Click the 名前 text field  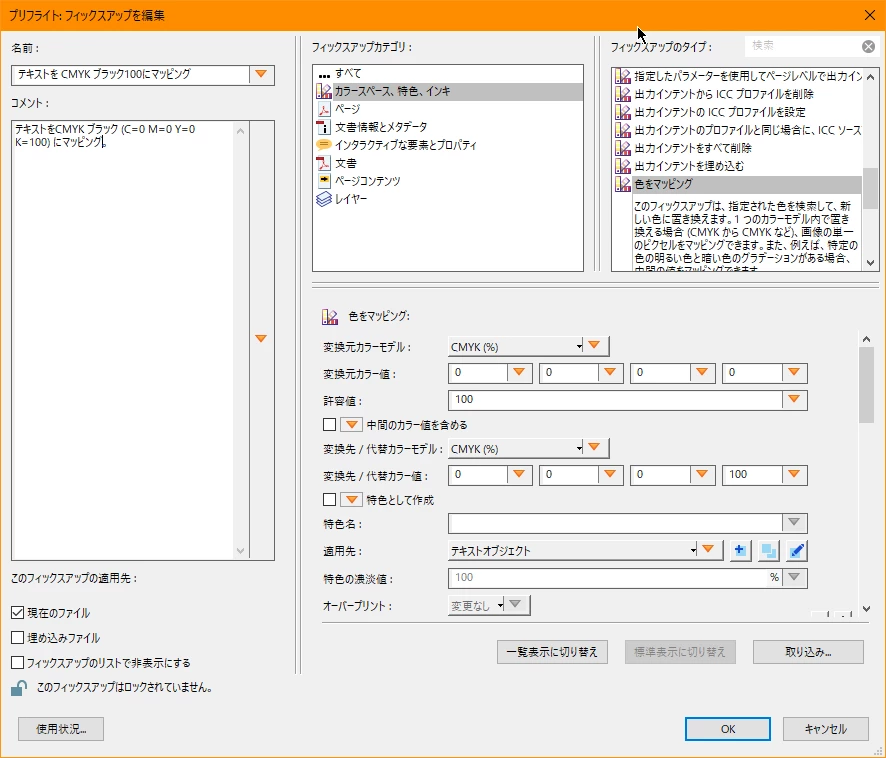pos(131,75)
